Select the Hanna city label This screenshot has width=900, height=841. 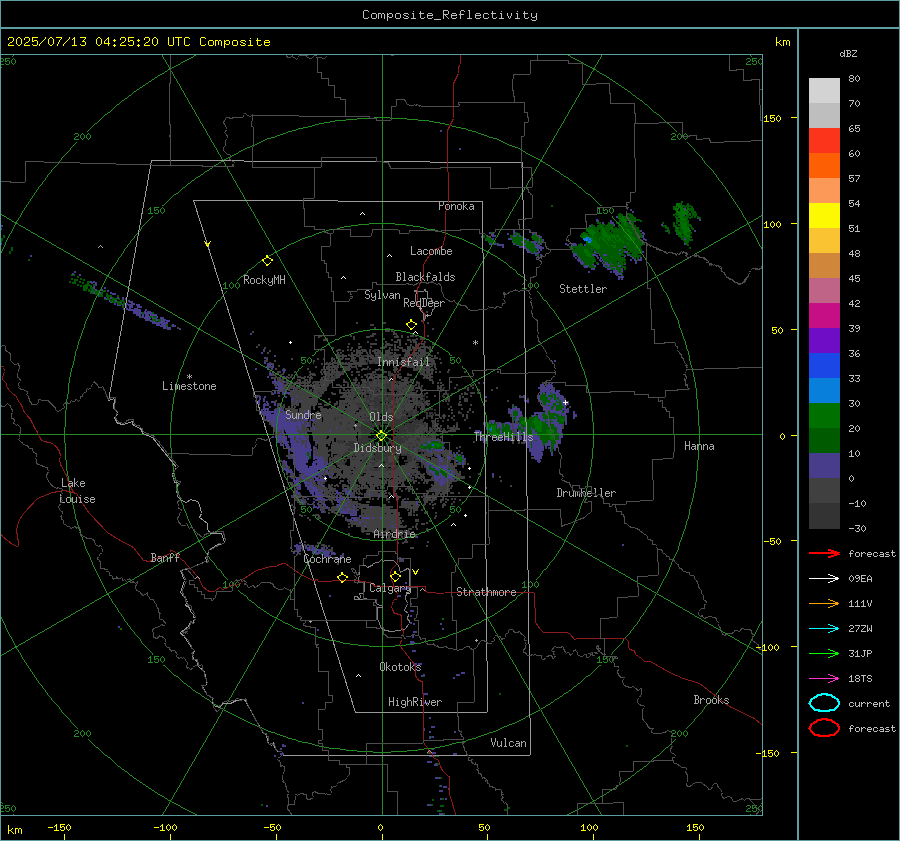coord(699,446)
